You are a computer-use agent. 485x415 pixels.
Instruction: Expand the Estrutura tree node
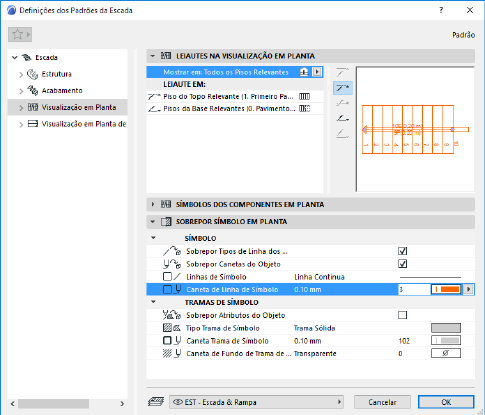tap(21, 74)
